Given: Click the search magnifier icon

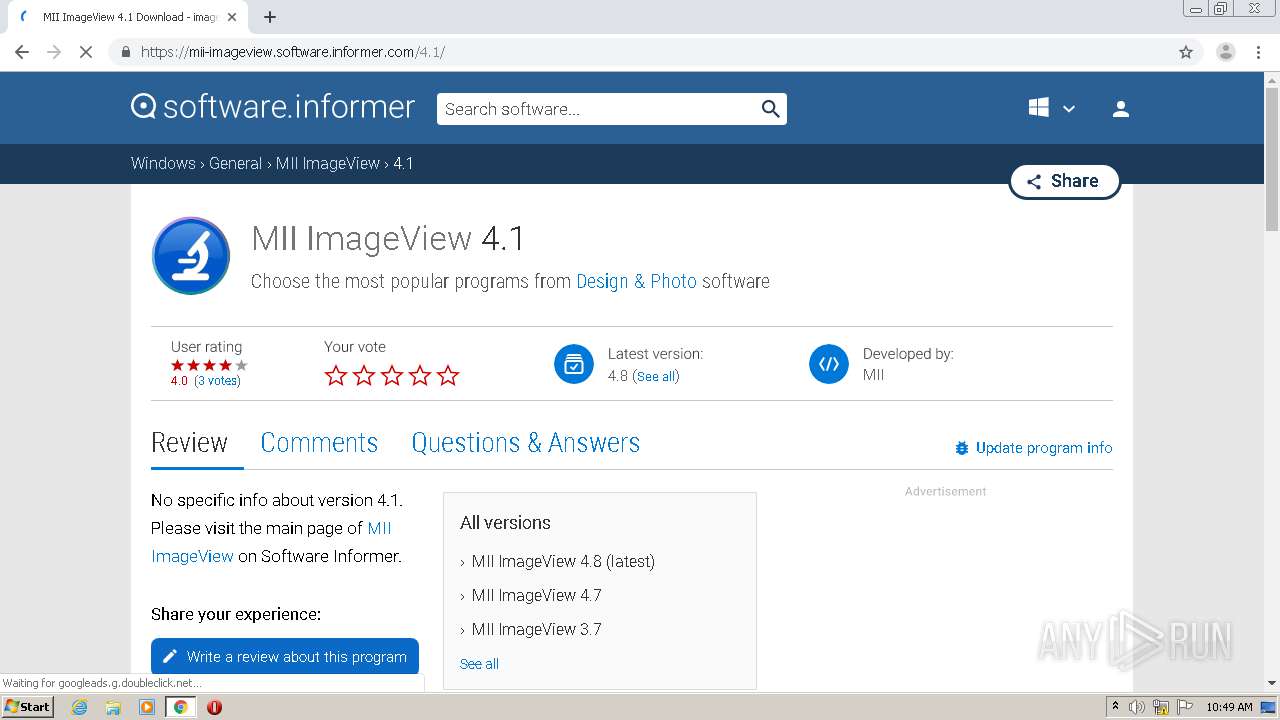Looking at the screenshot, I should click(770, 109).
